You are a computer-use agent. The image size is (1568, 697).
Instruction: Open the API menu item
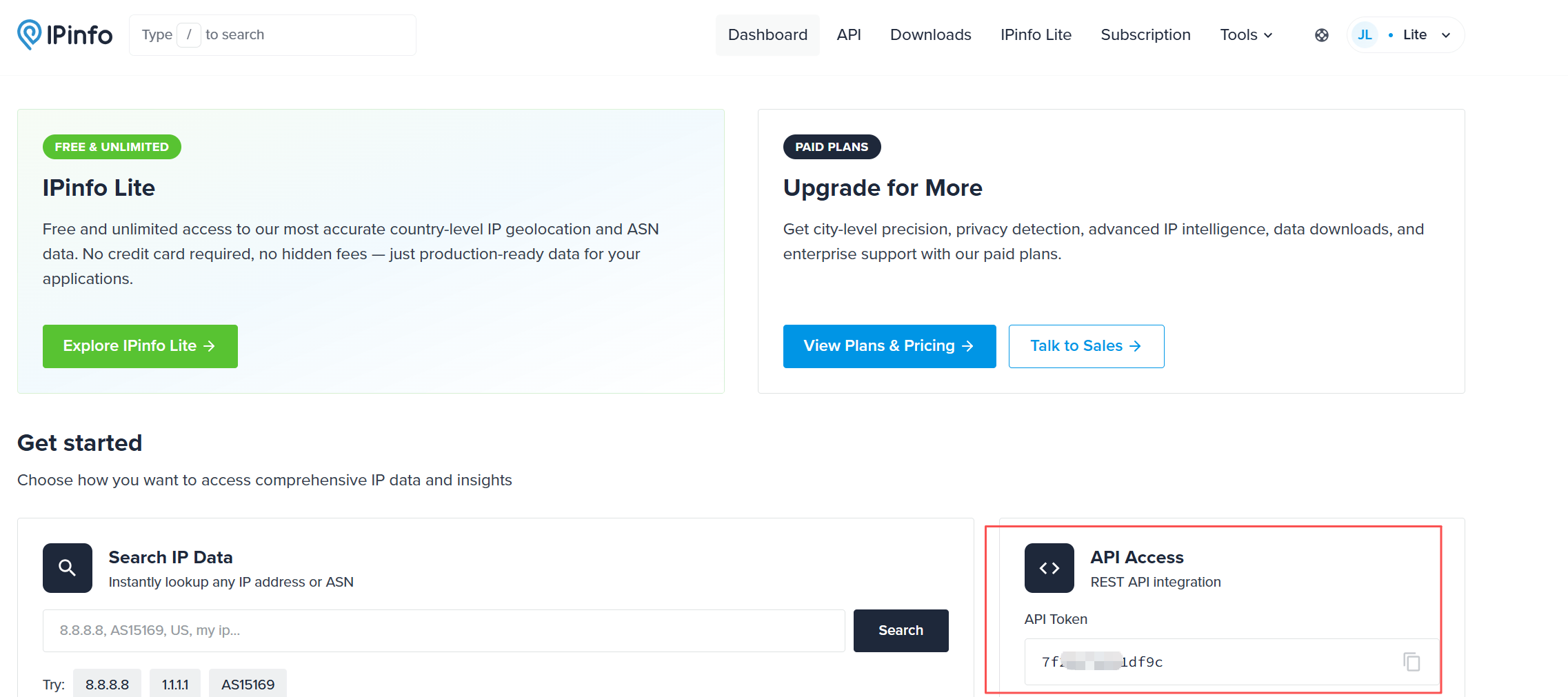tap(849, 34)
